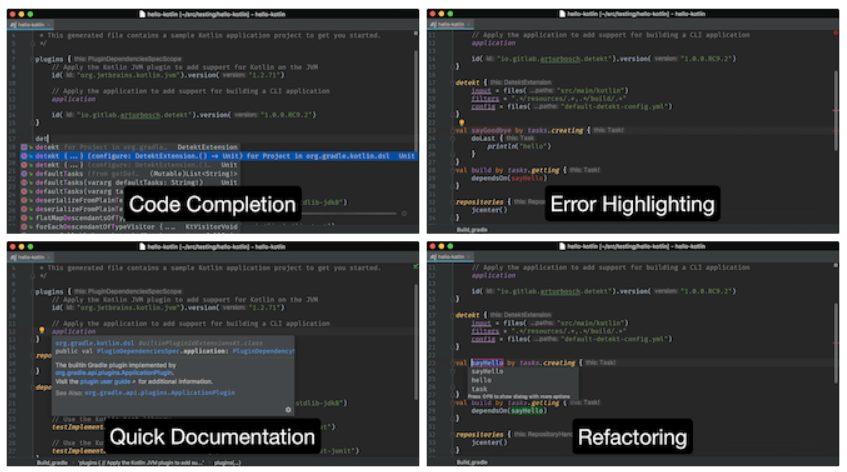This screenshot has width=847, height=472.
Task: Click Build_gradle breadcrumb in Error Highlighting window
Action: 472,230
